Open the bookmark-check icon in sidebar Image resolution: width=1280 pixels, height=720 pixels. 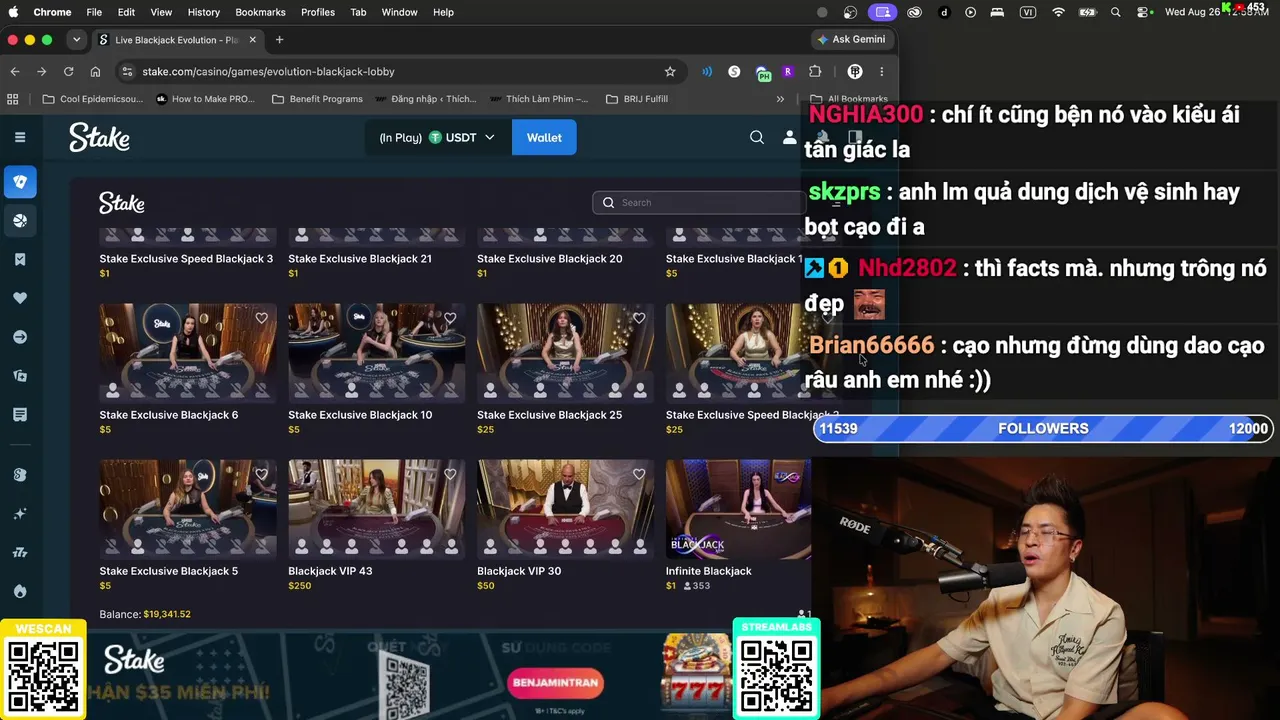20,260
